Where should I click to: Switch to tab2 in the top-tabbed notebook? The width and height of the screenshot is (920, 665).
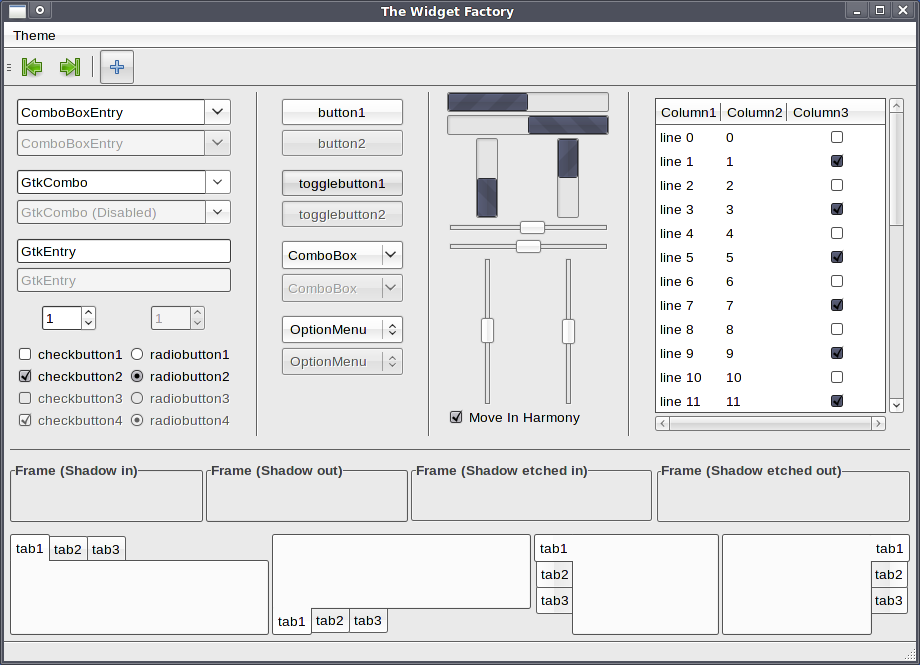(x=68, y=549)
